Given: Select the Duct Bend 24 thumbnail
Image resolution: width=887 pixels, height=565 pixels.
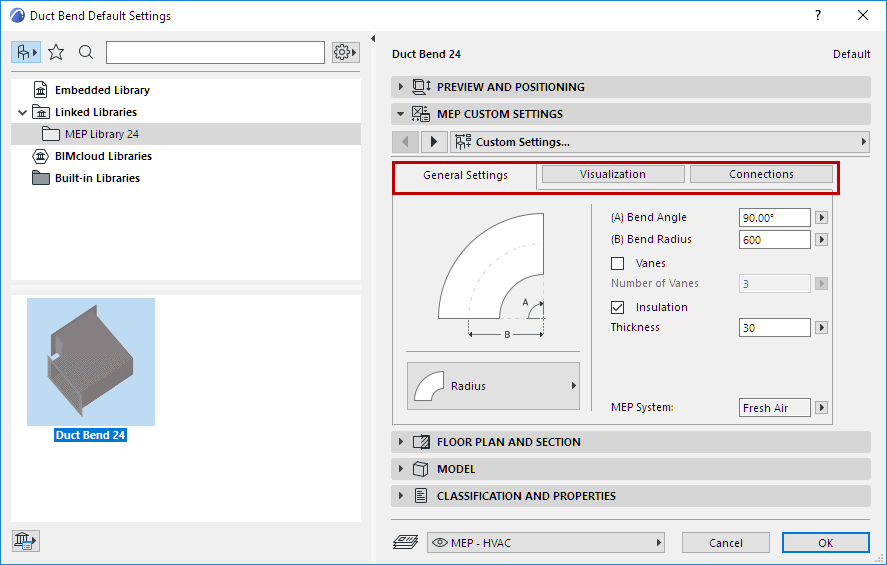Looking at the screenshot, I should click(91, 362).
